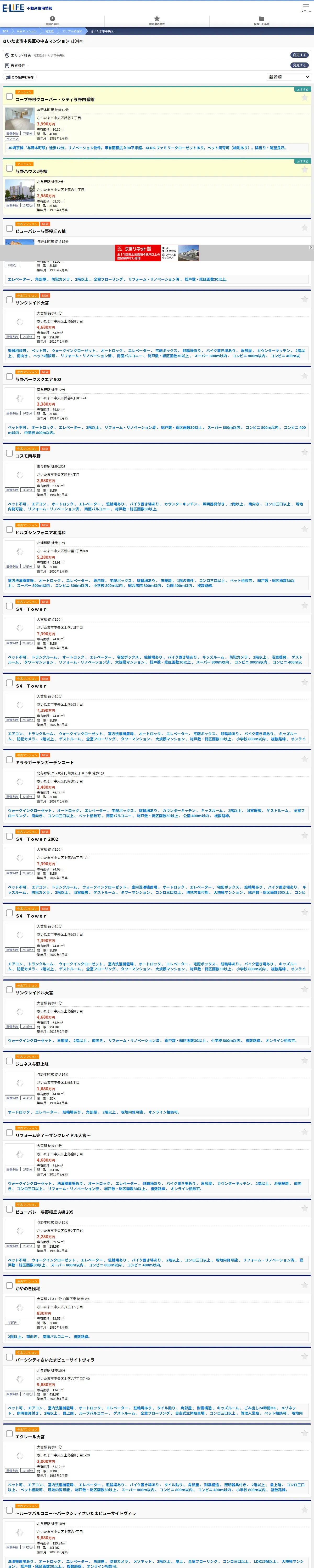The height and width of the screenshot is (1568, 314).
Task: Click 変更する for 検索条件
Action: click(299, 65)
